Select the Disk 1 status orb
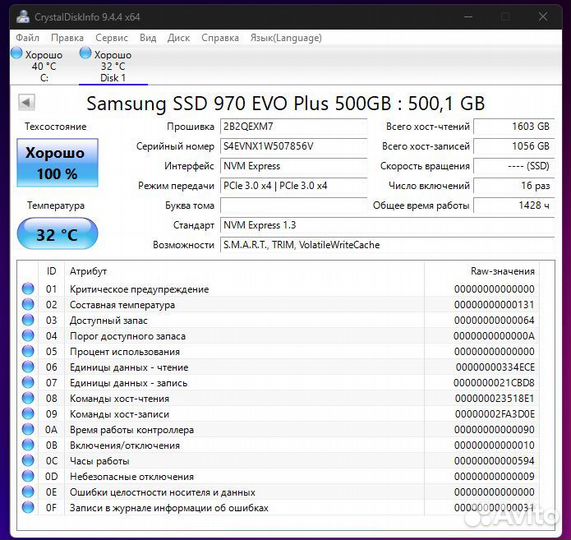Image resolution: width=571 pixels, height=540 pixels. tap(85, 53)
